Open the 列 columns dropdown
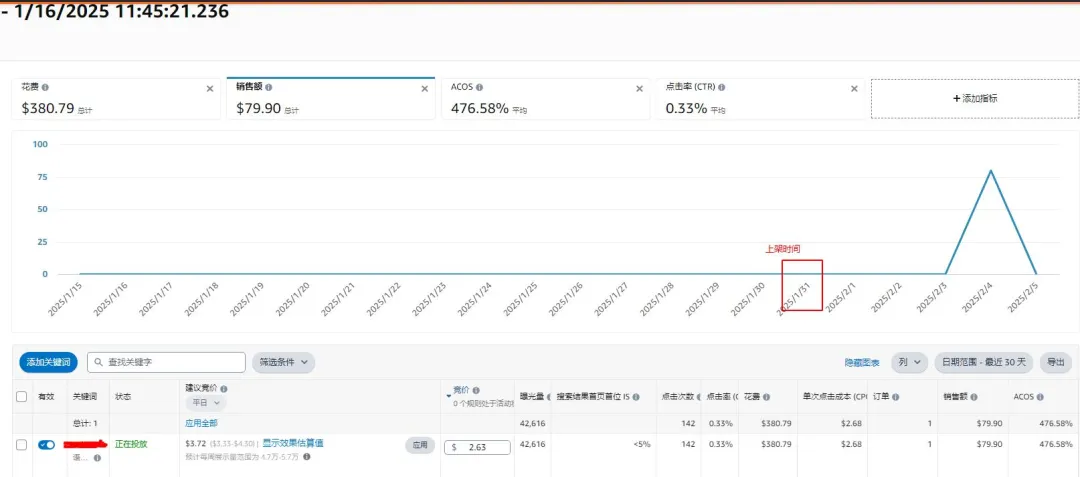The height and width of the screenshot is (477, 1080). (909, 362)
